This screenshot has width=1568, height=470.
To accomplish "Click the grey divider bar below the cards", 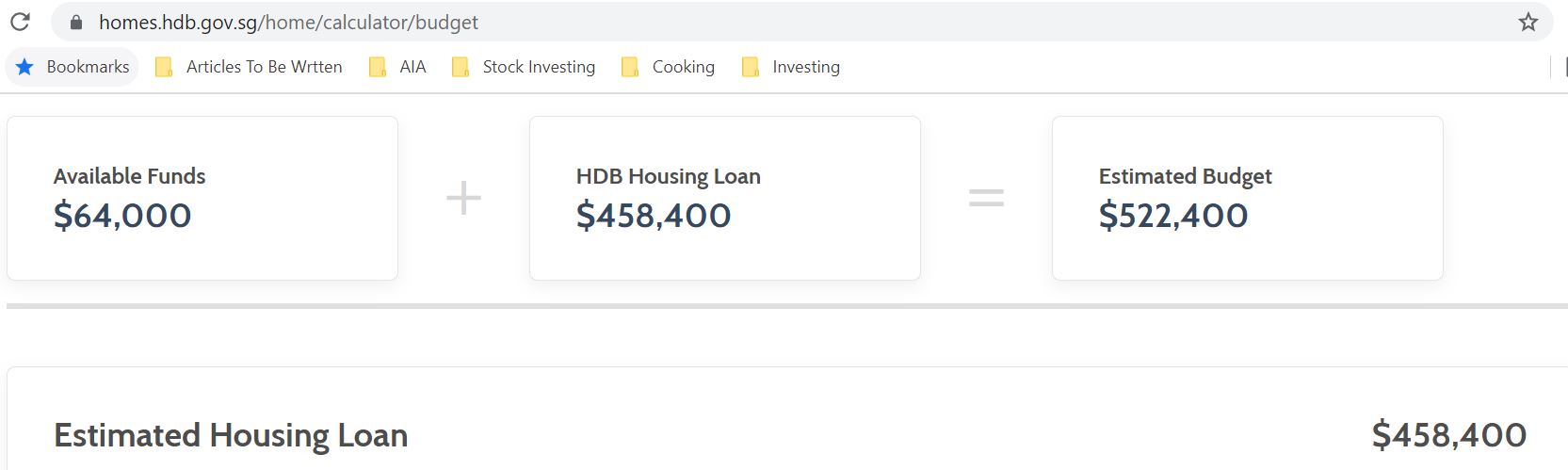I will coord(787,306).
